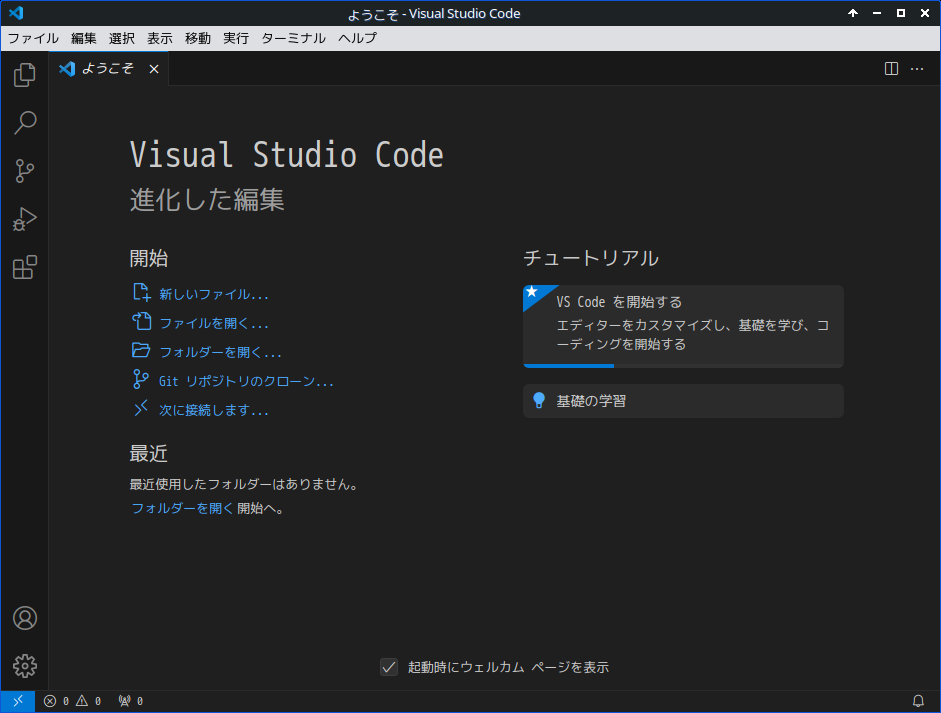
Task: Open the 編集 menu
Action: click(x=83, y=38)
